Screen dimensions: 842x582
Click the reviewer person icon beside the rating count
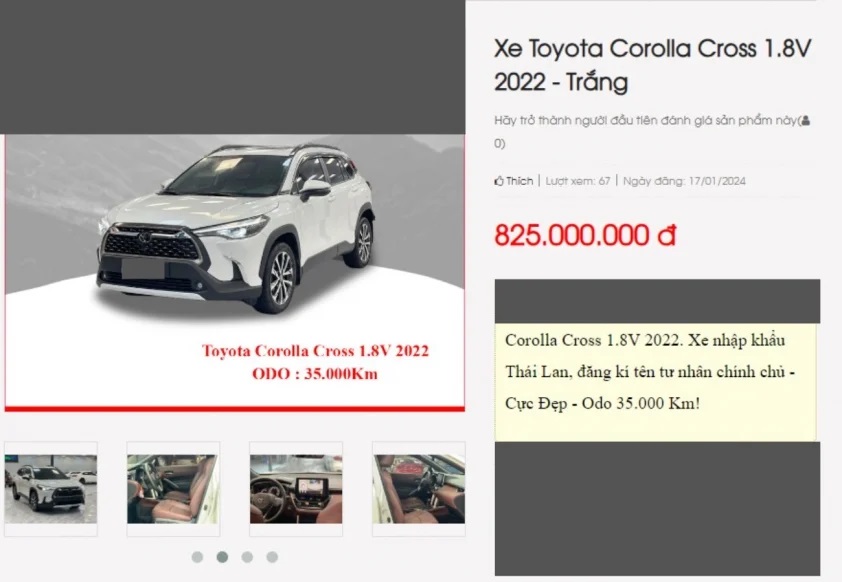(x=805, y=120)
